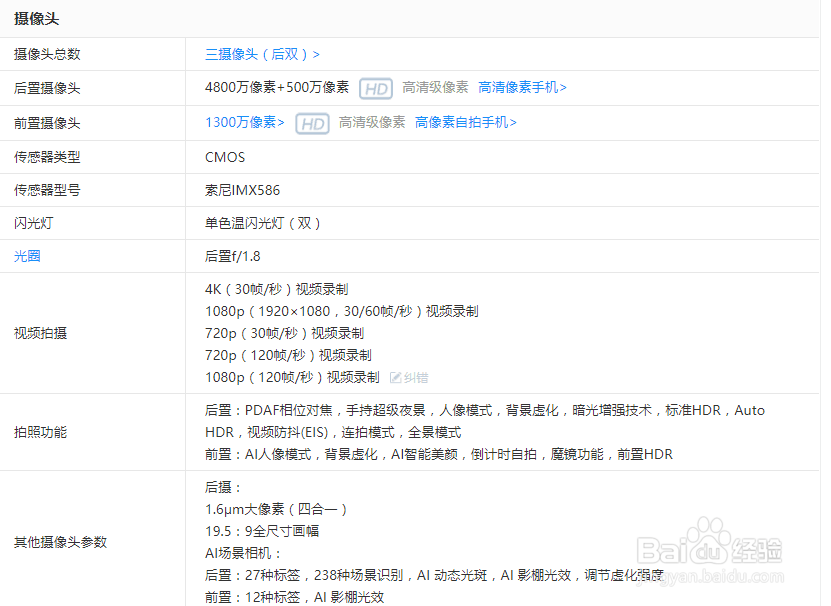Select the 4K（30帧/秒）视频录制 line
Screen dimensions: 831x606
pos(277,289)
